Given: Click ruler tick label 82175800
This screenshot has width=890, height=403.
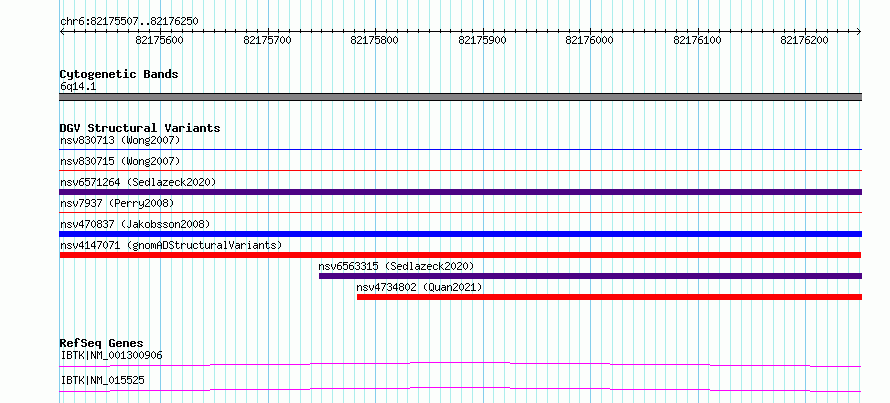Looking at the screenshot, I should [x=375, y=40].
